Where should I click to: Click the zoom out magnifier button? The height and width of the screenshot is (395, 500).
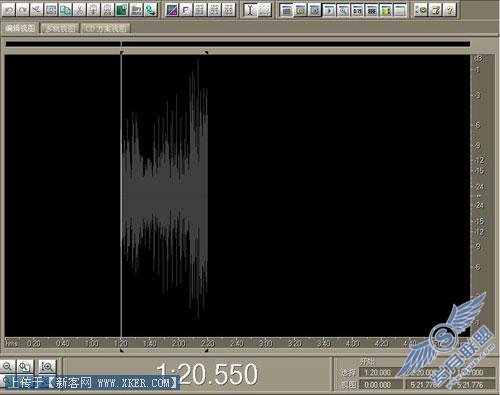click(x=8, y=367)
